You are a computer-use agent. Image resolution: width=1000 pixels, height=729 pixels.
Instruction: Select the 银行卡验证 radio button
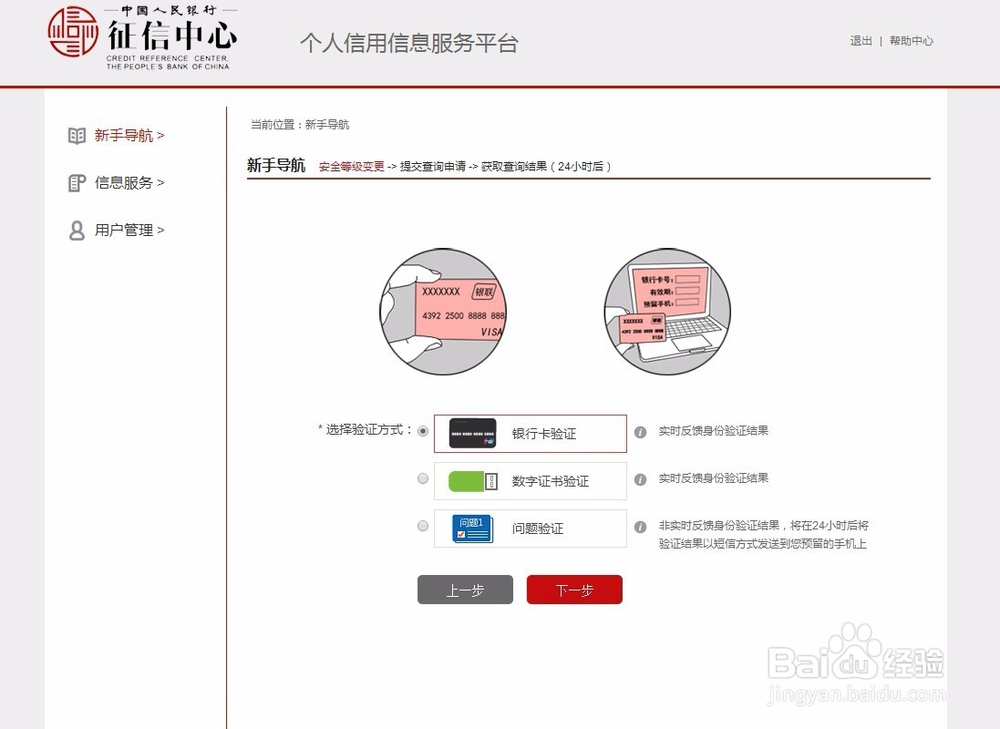422,431
